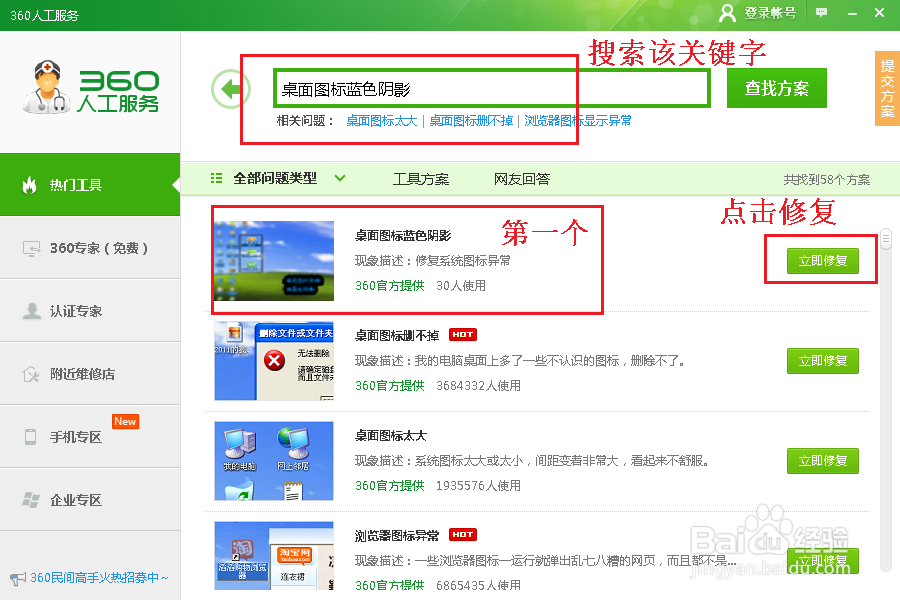Click the monitor icon beside 360专家(免费)
The width and height of the screenshot is (900, 600).
[32, 248]
